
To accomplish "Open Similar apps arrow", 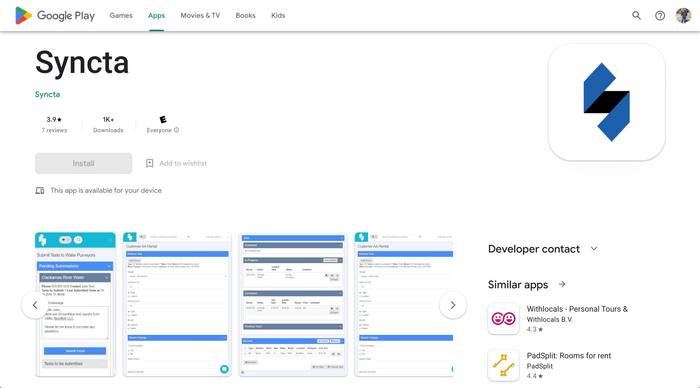I will click(562, 284).
